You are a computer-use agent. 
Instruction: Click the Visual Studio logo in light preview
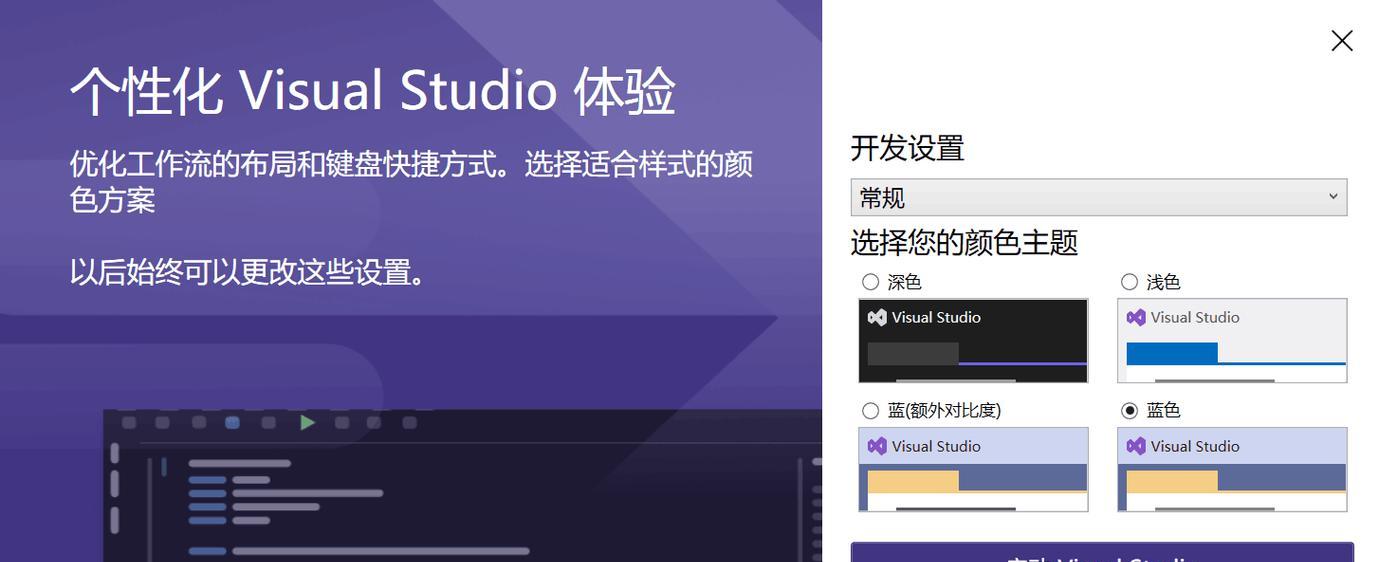pyautogui.click(x=1136, y=317)
